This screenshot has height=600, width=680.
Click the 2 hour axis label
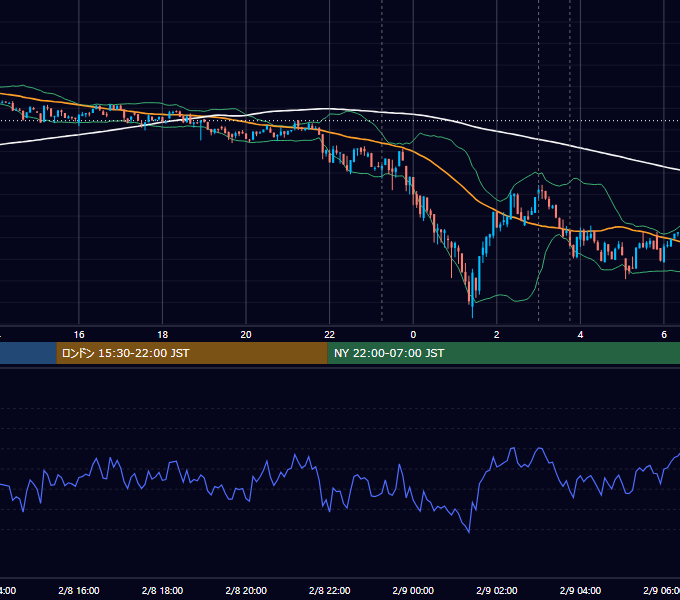[x=497, y=334]
